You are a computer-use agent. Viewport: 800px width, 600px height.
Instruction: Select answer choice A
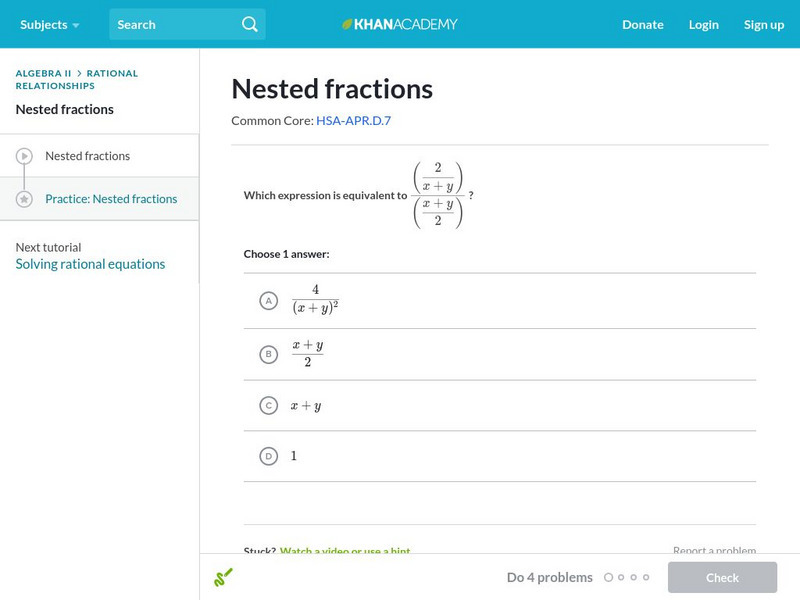268,300
